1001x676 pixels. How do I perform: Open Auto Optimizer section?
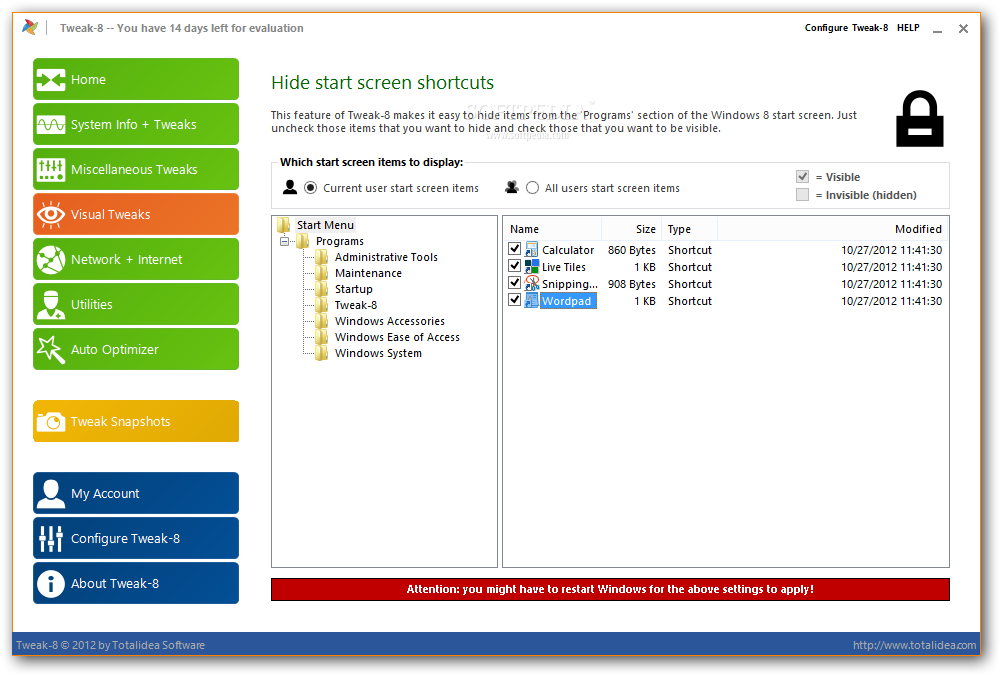[x=136, y=349]
